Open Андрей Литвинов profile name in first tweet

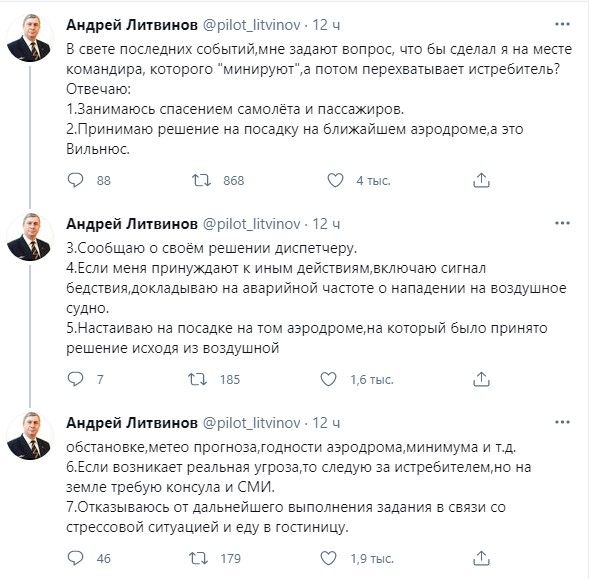[132, 25]
